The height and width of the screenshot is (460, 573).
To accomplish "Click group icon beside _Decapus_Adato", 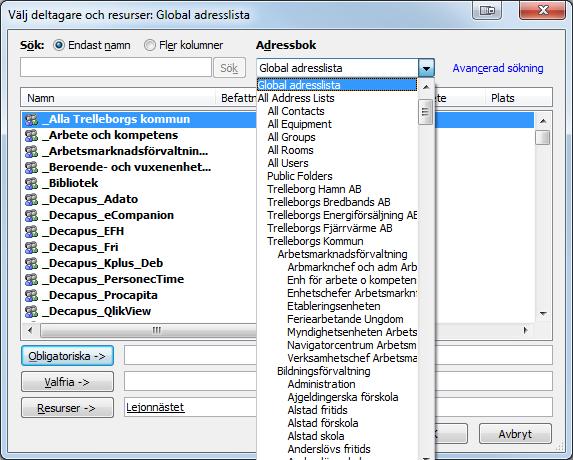I will (x=31, y=199).
